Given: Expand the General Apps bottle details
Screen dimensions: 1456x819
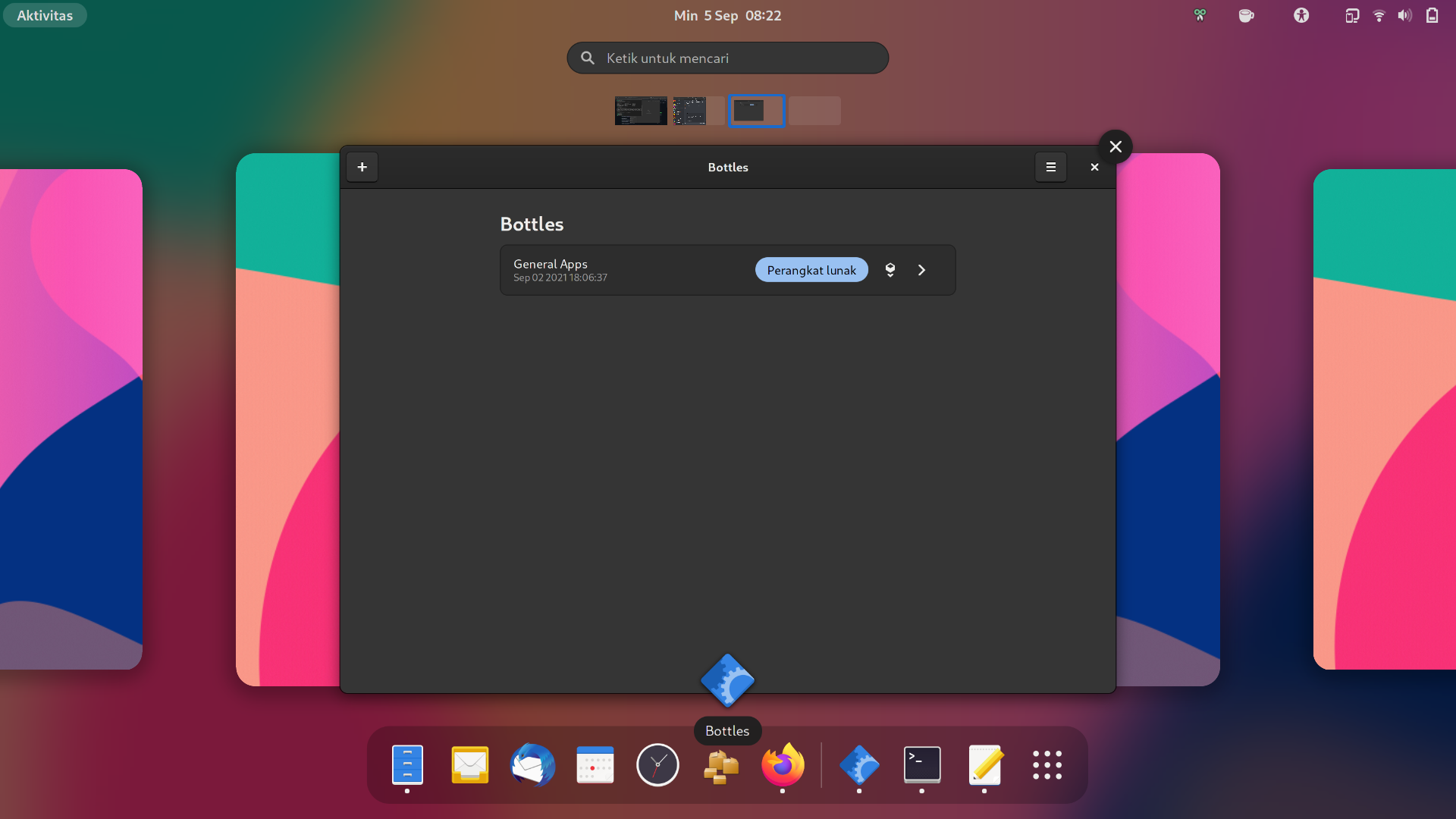Looking at the screenshot, I should click(921, 269).
